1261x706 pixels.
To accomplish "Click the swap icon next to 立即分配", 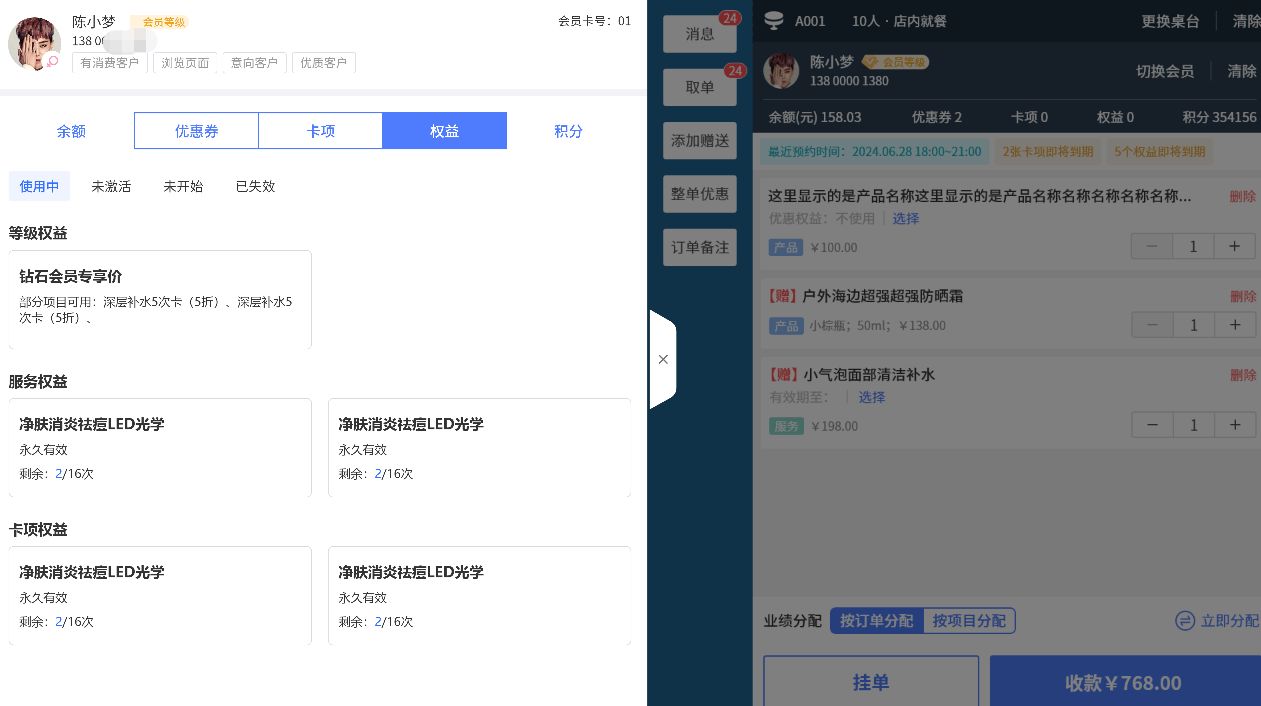I will click(x=1185, y=621).
